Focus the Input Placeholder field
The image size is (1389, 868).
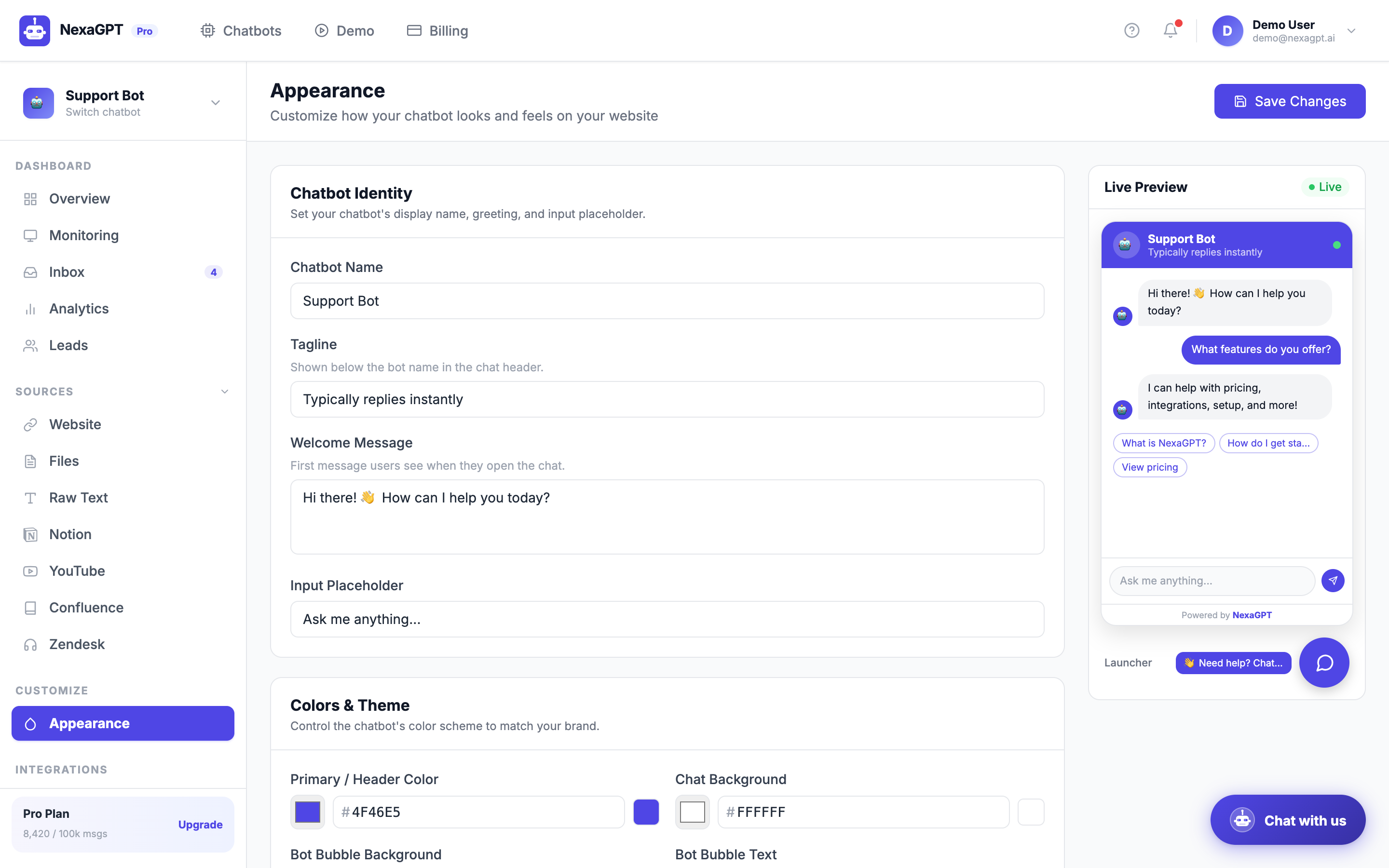point(667,619)
